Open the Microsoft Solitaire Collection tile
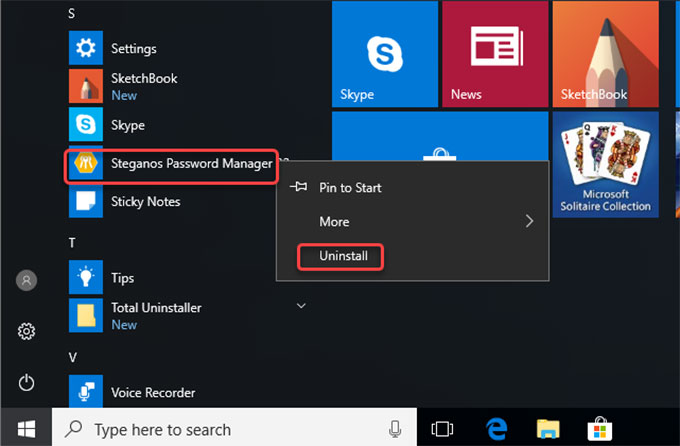 (605, 164)
